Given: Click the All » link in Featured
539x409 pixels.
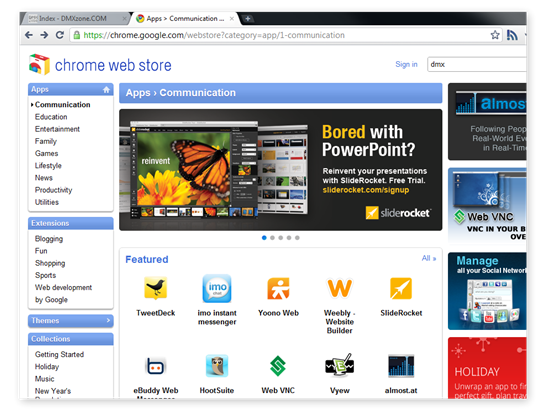Looking at the screenshot, I should click(x=429, y=258).
